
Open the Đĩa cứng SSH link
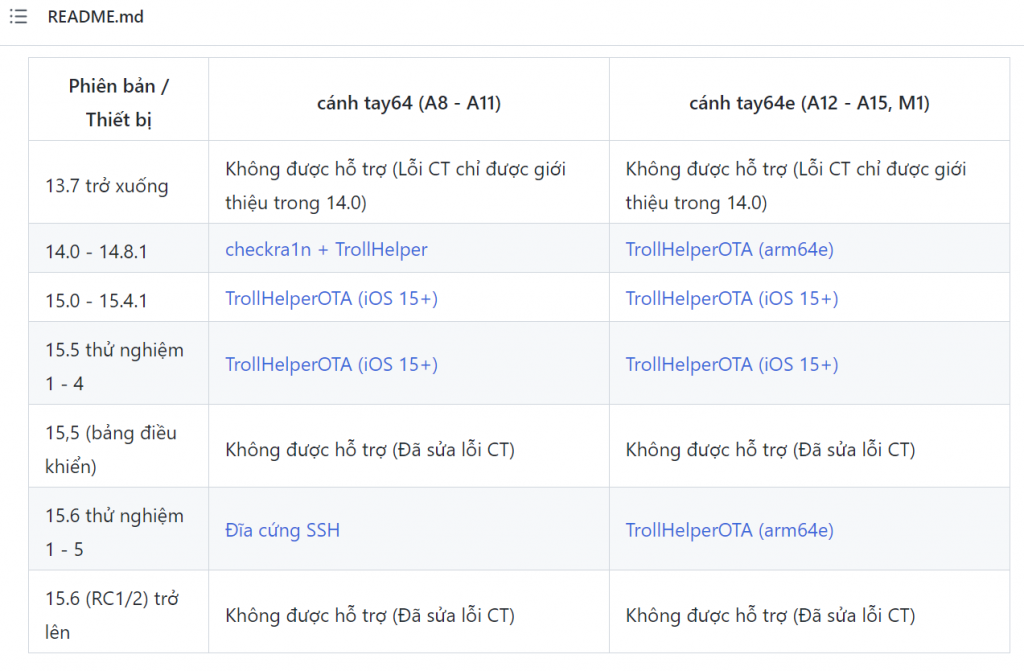point(282,531)
